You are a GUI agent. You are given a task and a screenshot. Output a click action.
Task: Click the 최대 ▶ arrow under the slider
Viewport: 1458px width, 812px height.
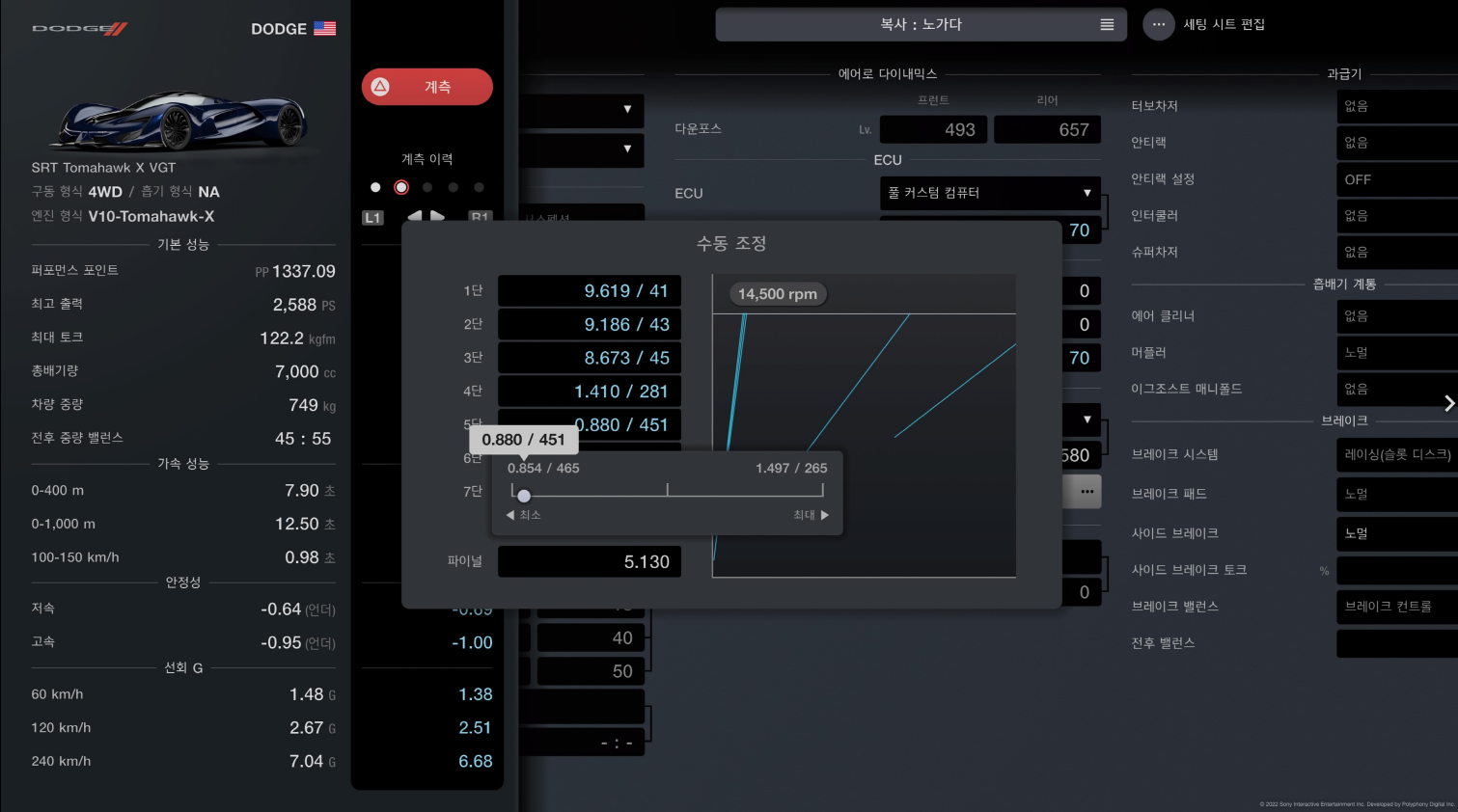pyautogui.click(x=811, y=515)
